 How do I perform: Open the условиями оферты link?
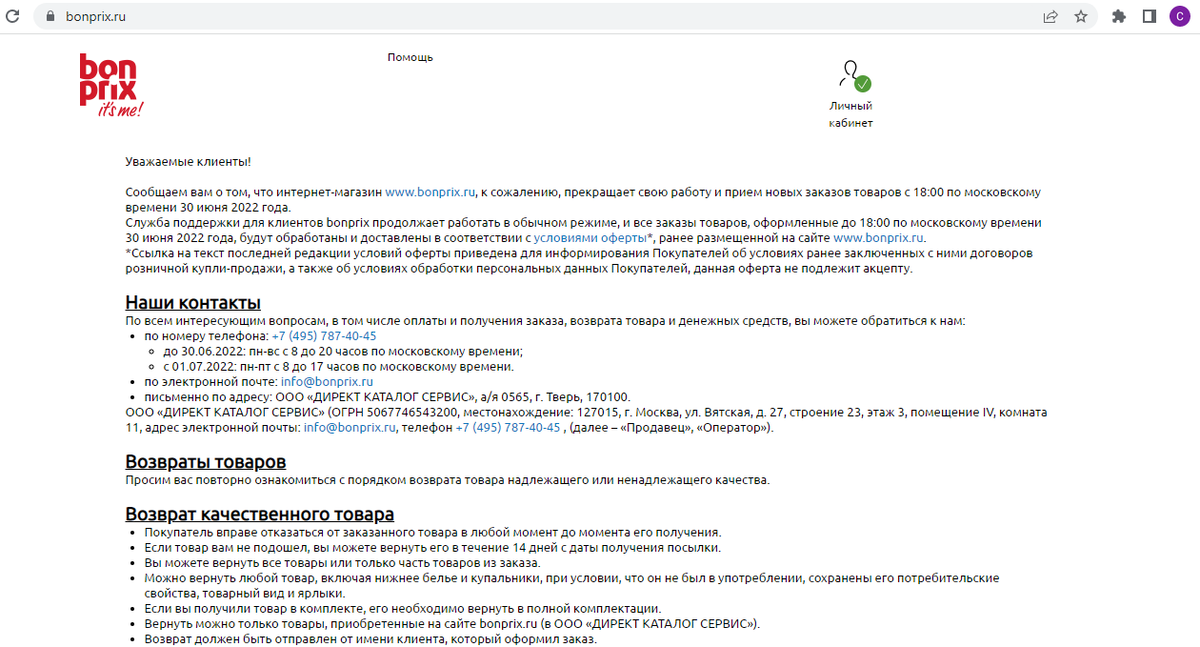pos(590,238)
